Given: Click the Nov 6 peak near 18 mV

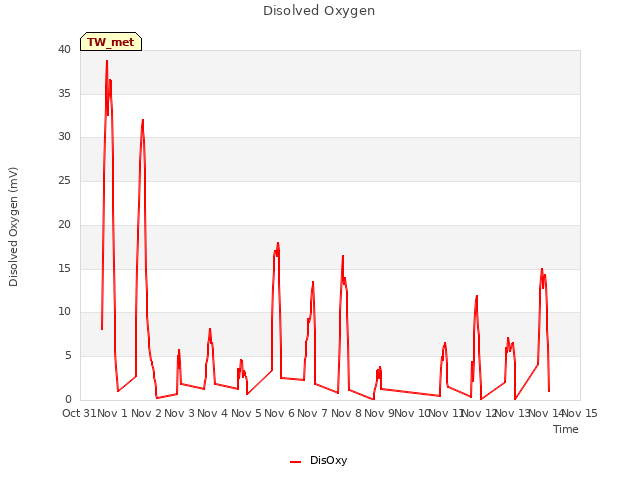Looking at the screenshot, I should (x=278, y=243).
